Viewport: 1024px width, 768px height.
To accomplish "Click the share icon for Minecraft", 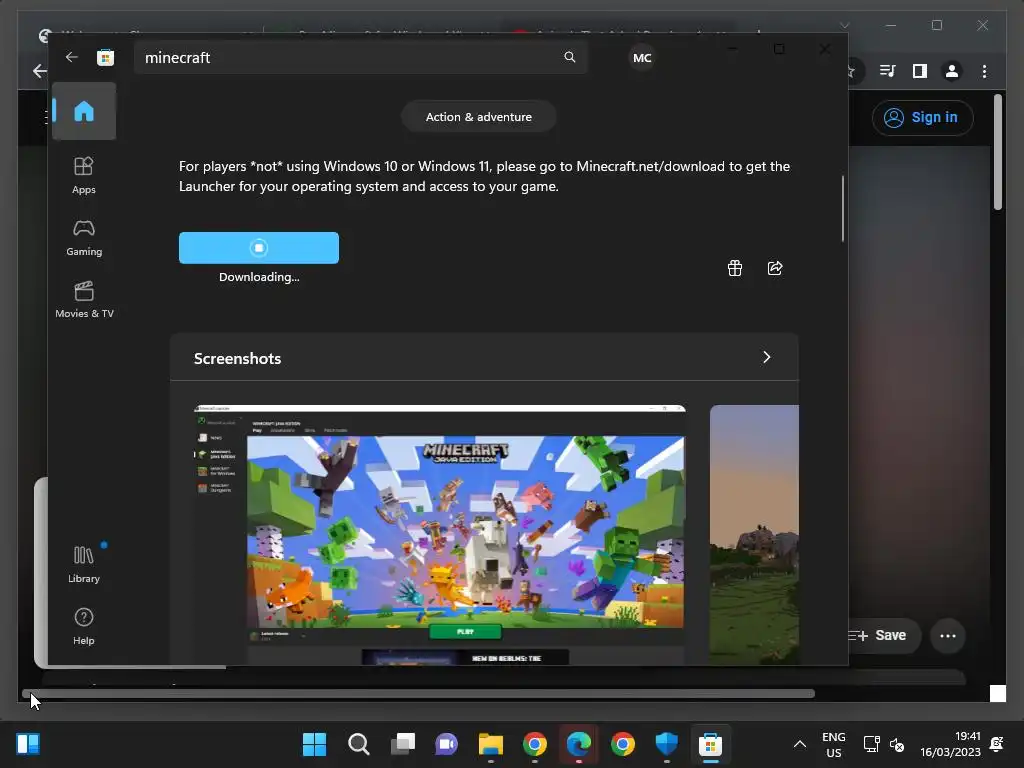I will [x=775, y=268].
